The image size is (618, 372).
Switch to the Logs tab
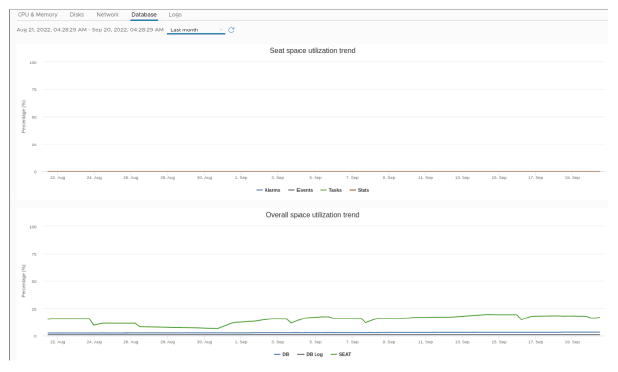175,15
